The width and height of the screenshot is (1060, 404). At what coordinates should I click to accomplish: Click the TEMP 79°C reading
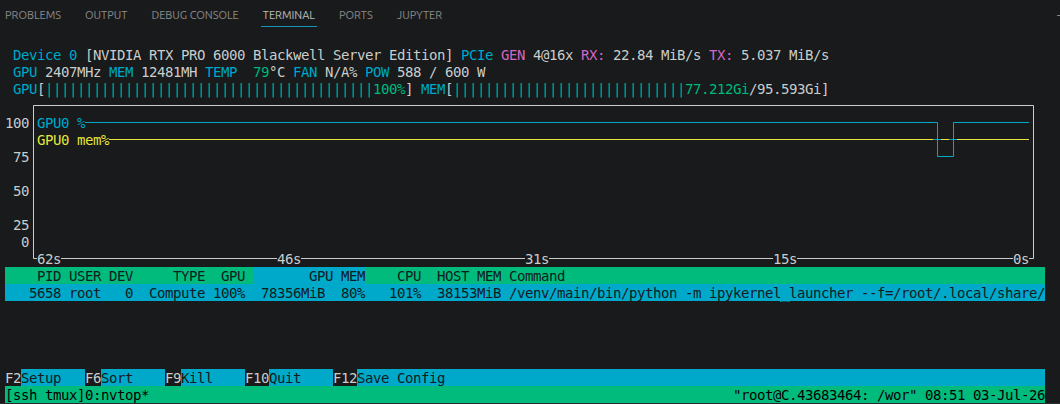tap(245, 72)
